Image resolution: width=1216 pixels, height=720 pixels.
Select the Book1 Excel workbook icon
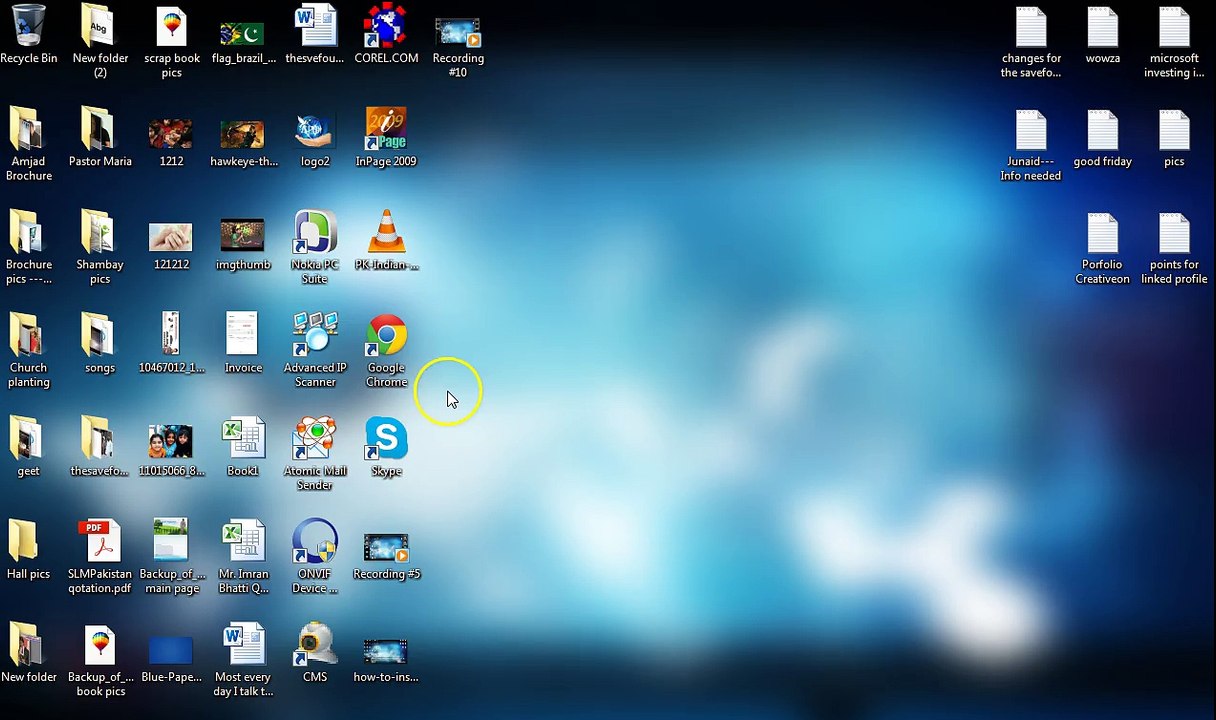(x=242, y=439)
